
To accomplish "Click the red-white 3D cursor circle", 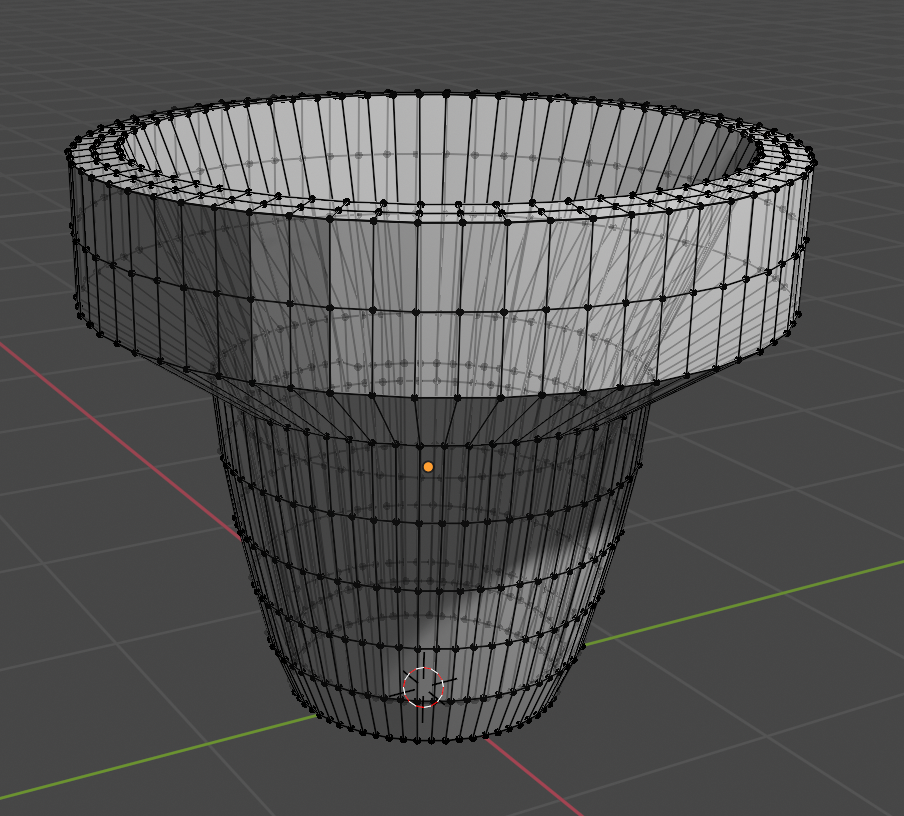I will pyautogui.click(x=424, y=687).
